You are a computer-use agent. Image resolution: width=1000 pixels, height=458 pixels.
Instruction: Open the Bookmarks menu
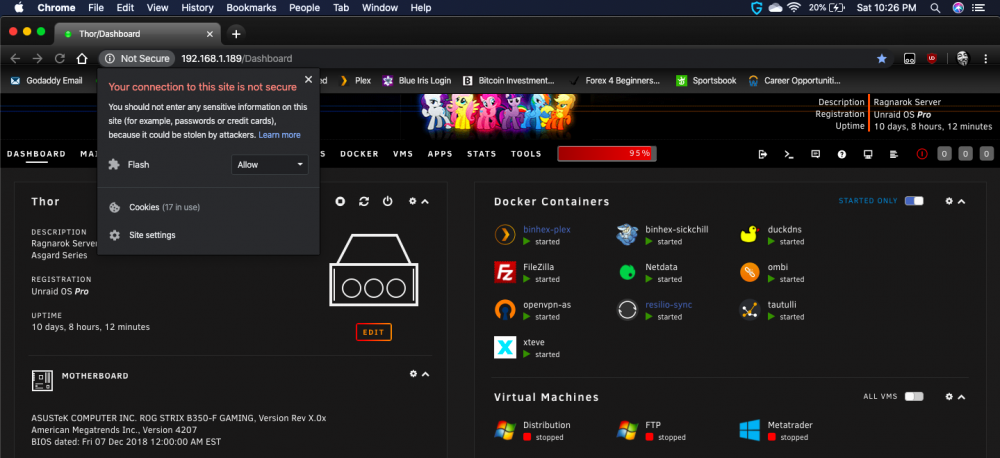(x=251, y=8)
